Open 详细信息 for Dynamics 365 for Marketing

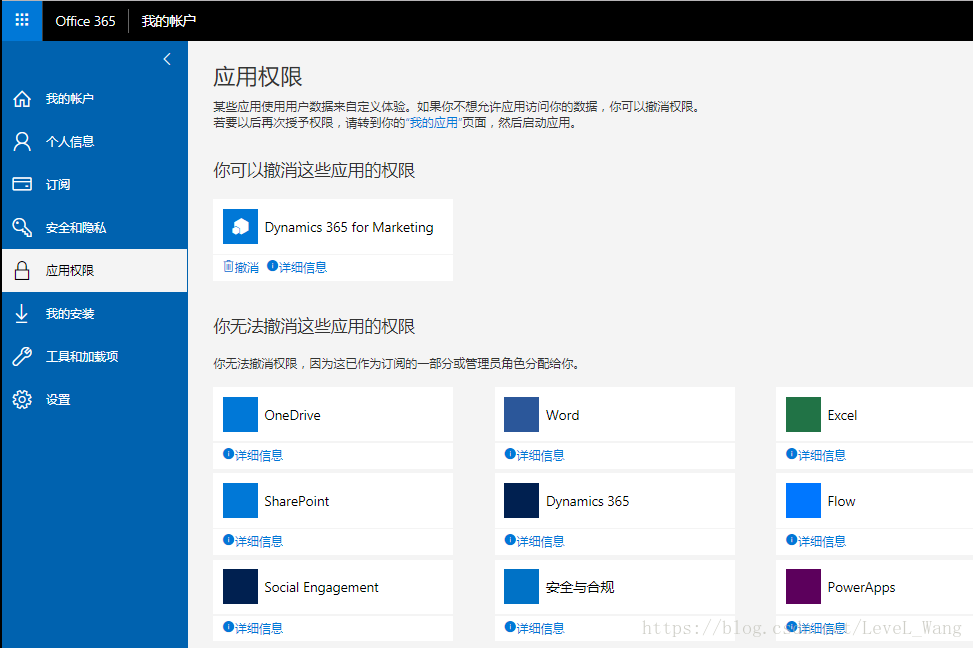pyautogui.click(x=297, y=267)
